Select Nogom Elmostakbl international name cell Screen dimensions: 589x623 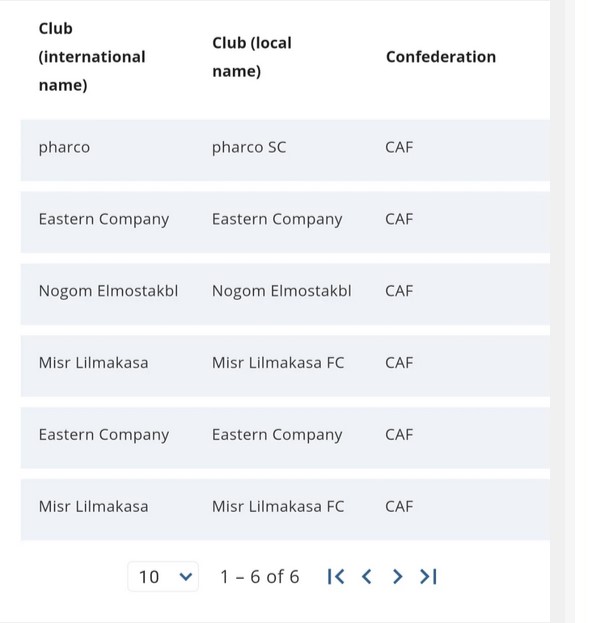pyautogui.click(x=108, y=291)
